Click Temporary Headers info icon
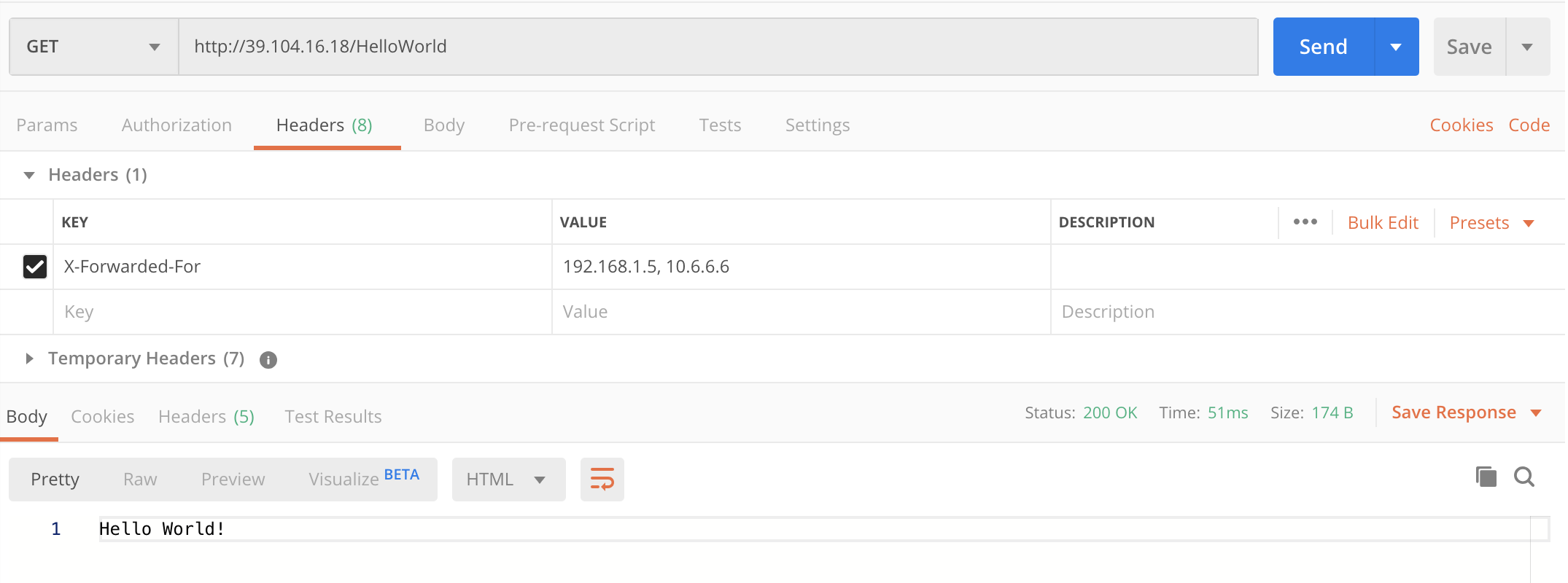The width and height of the screenshot is (1568, 583). click(x=268, y=360)
